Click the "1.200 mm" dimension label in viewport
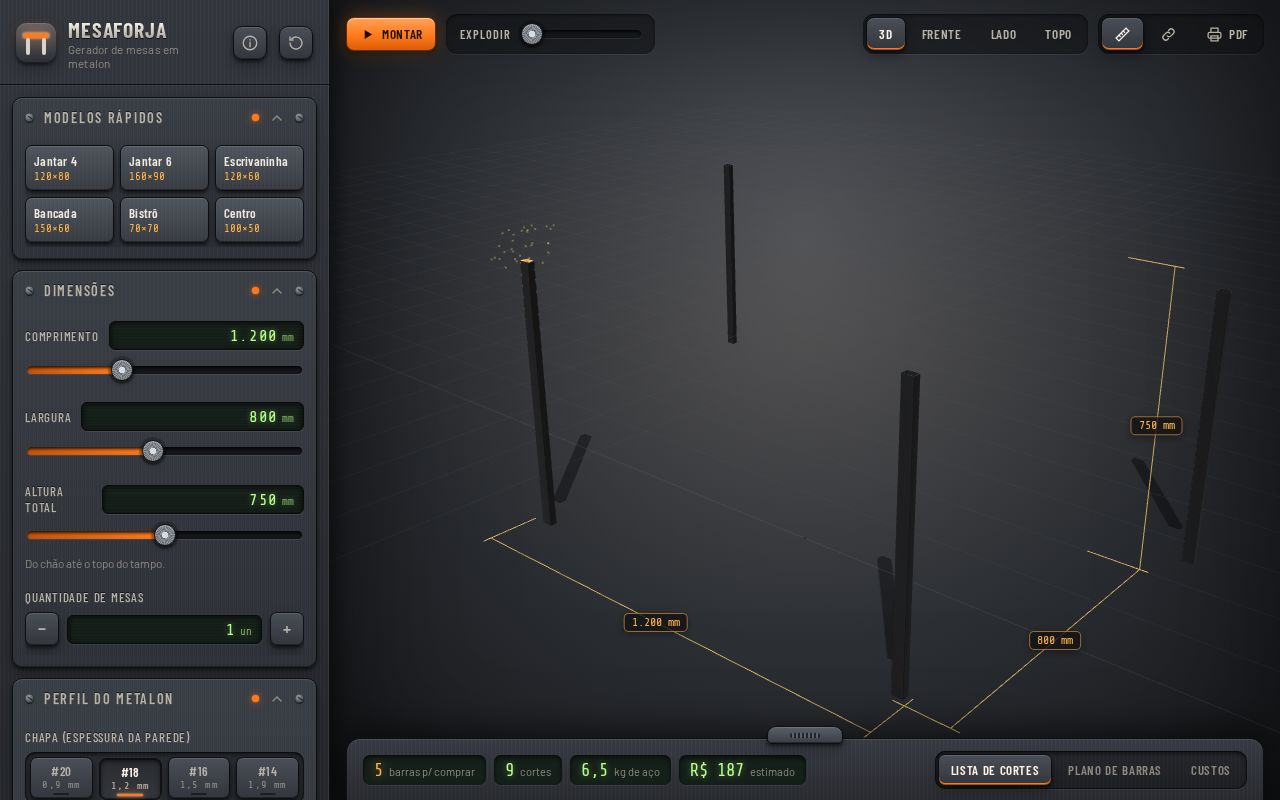Viewport: 1280px width, 800px height. tap(656, 622)
